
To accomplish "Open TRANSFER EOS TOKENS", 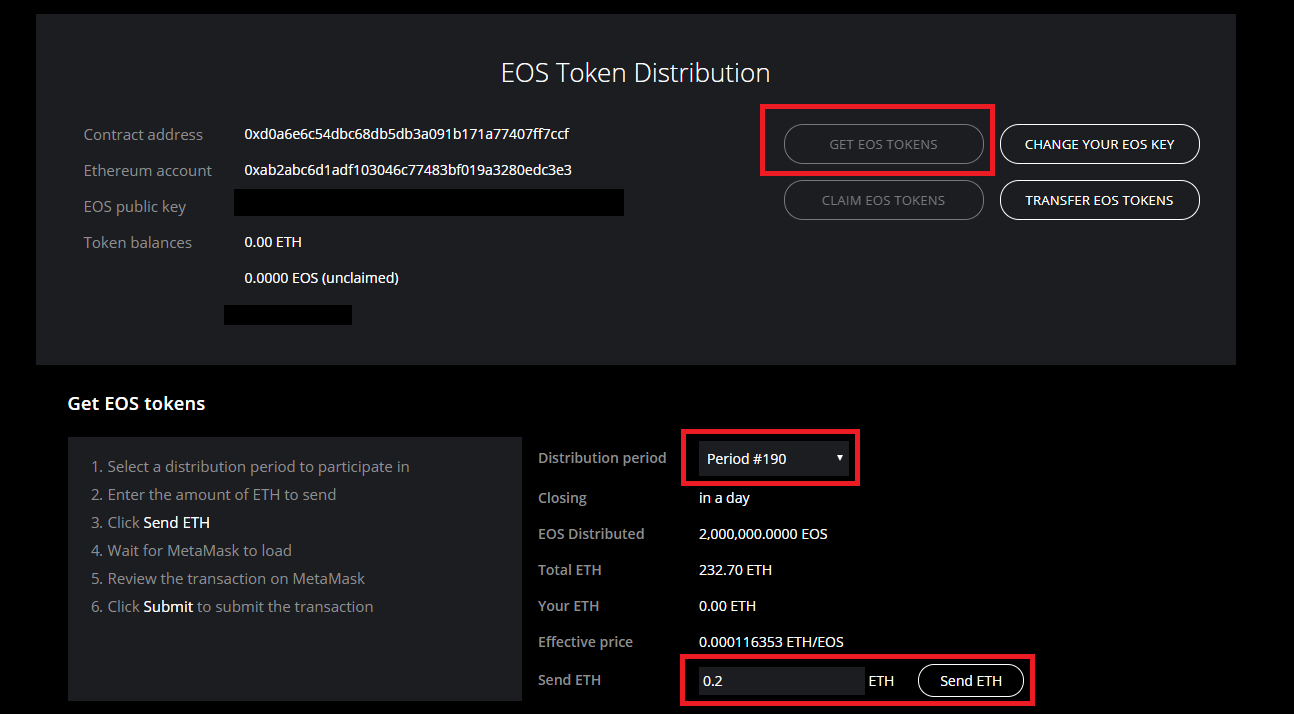I will point(1099,200).
